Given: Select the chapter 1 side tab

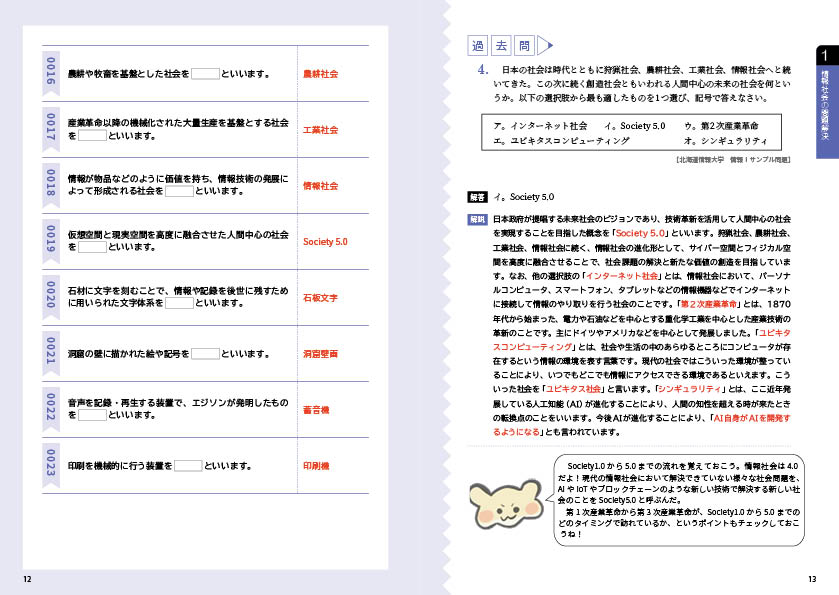Looking at the screenshot, I should (827, 102).
